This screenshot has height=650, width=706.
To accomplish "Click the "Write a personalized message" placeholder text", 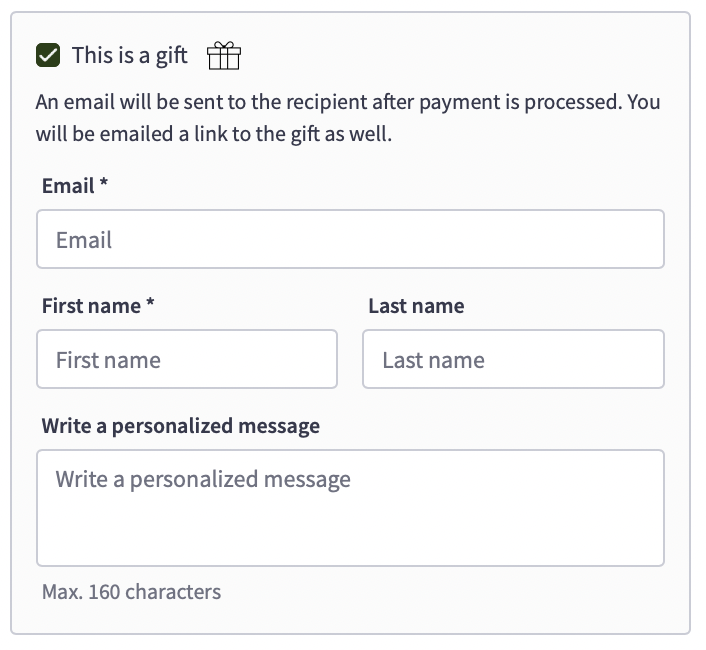I will (x=203, y=479).
